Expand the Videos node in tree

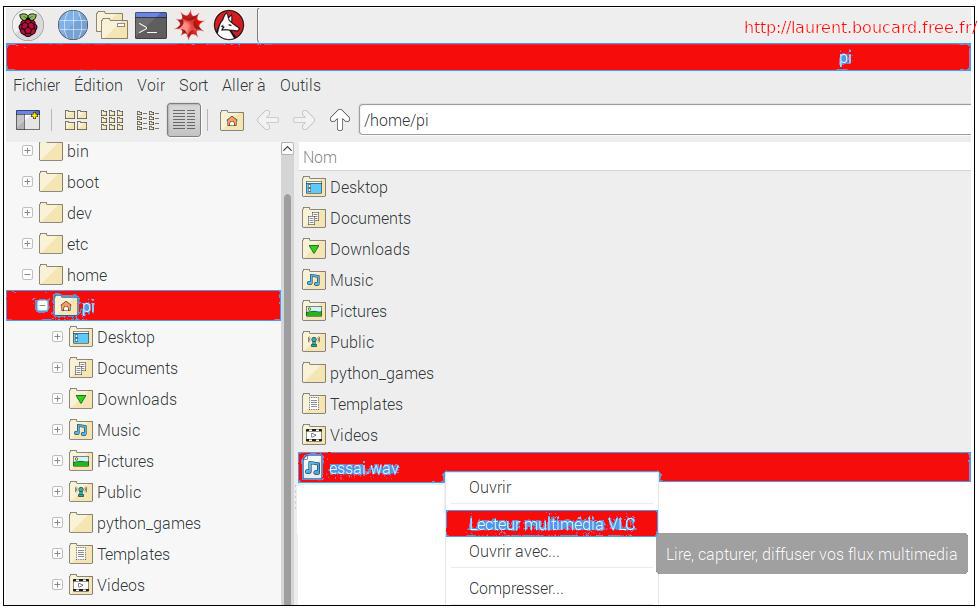[57, 585]
